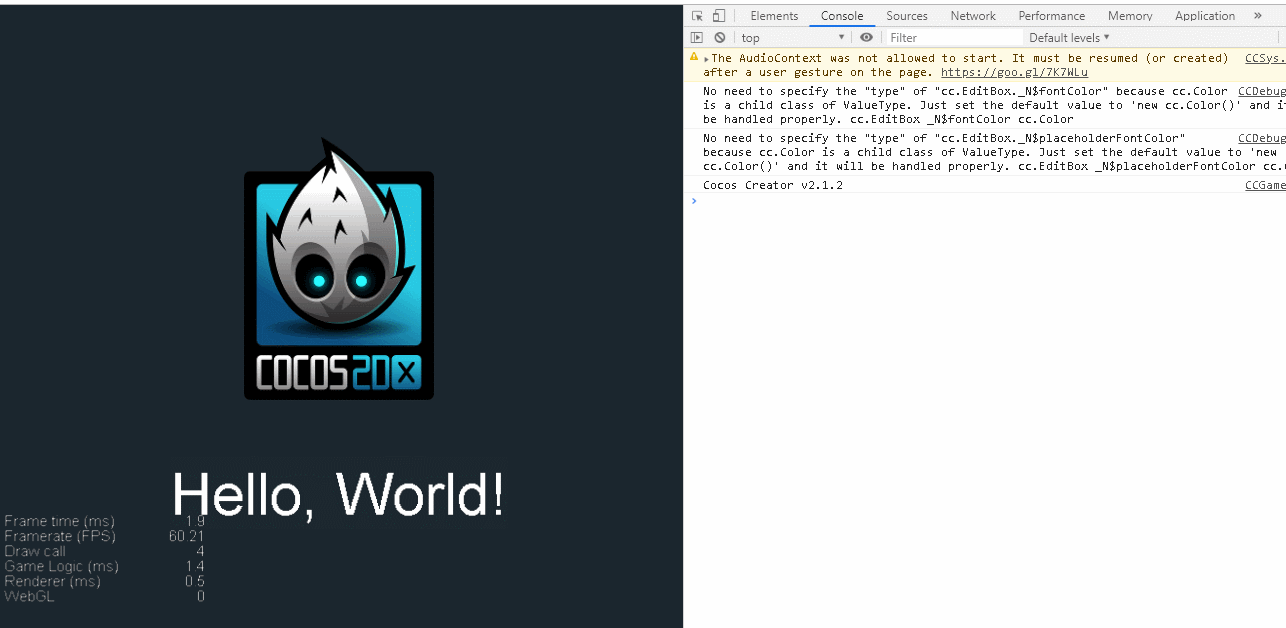Activate the inspect element picker icon
1286x628 pixels.
(x=697, y=16)
